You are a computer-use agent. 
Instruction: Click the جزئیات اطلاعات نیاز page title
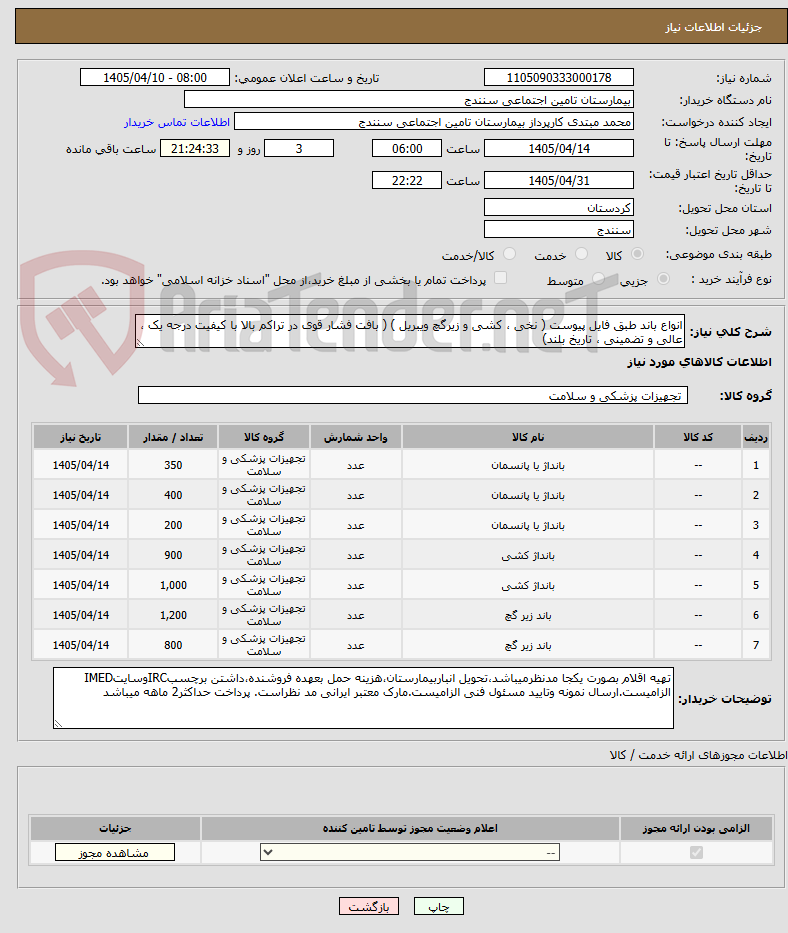713,27
